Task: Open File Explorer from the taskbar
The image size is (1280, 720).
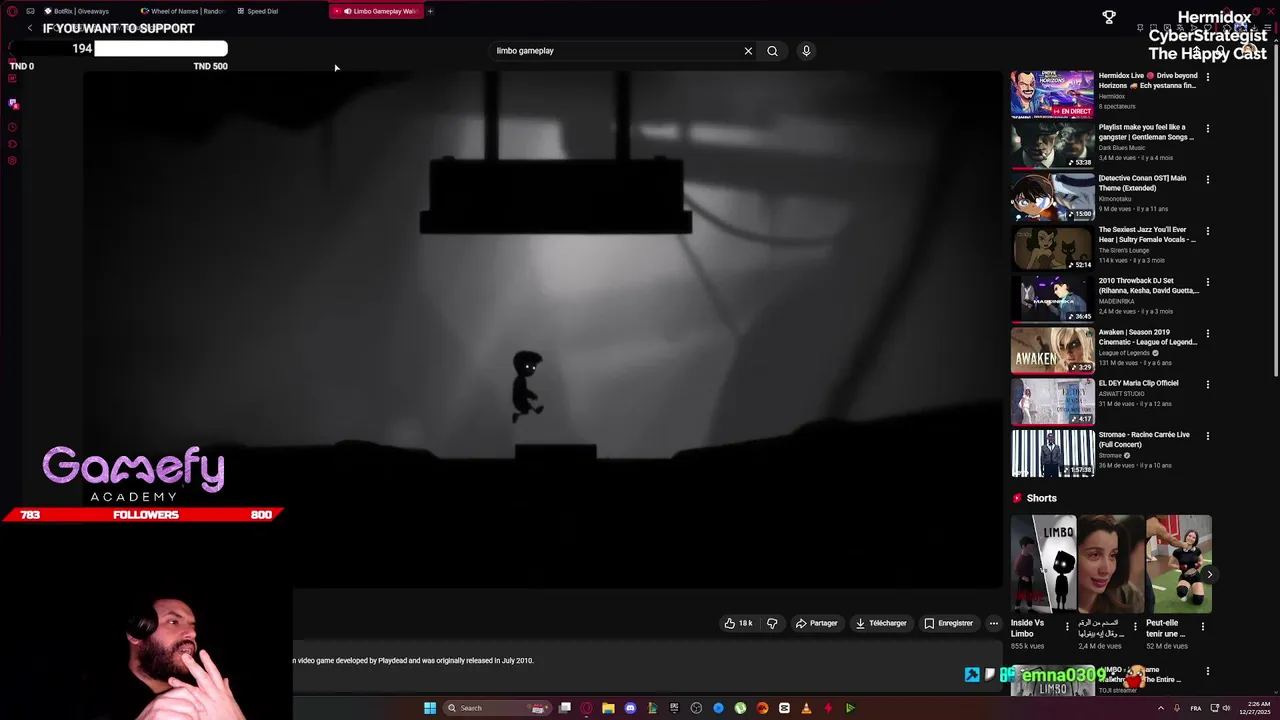Action: coord(608,708)
